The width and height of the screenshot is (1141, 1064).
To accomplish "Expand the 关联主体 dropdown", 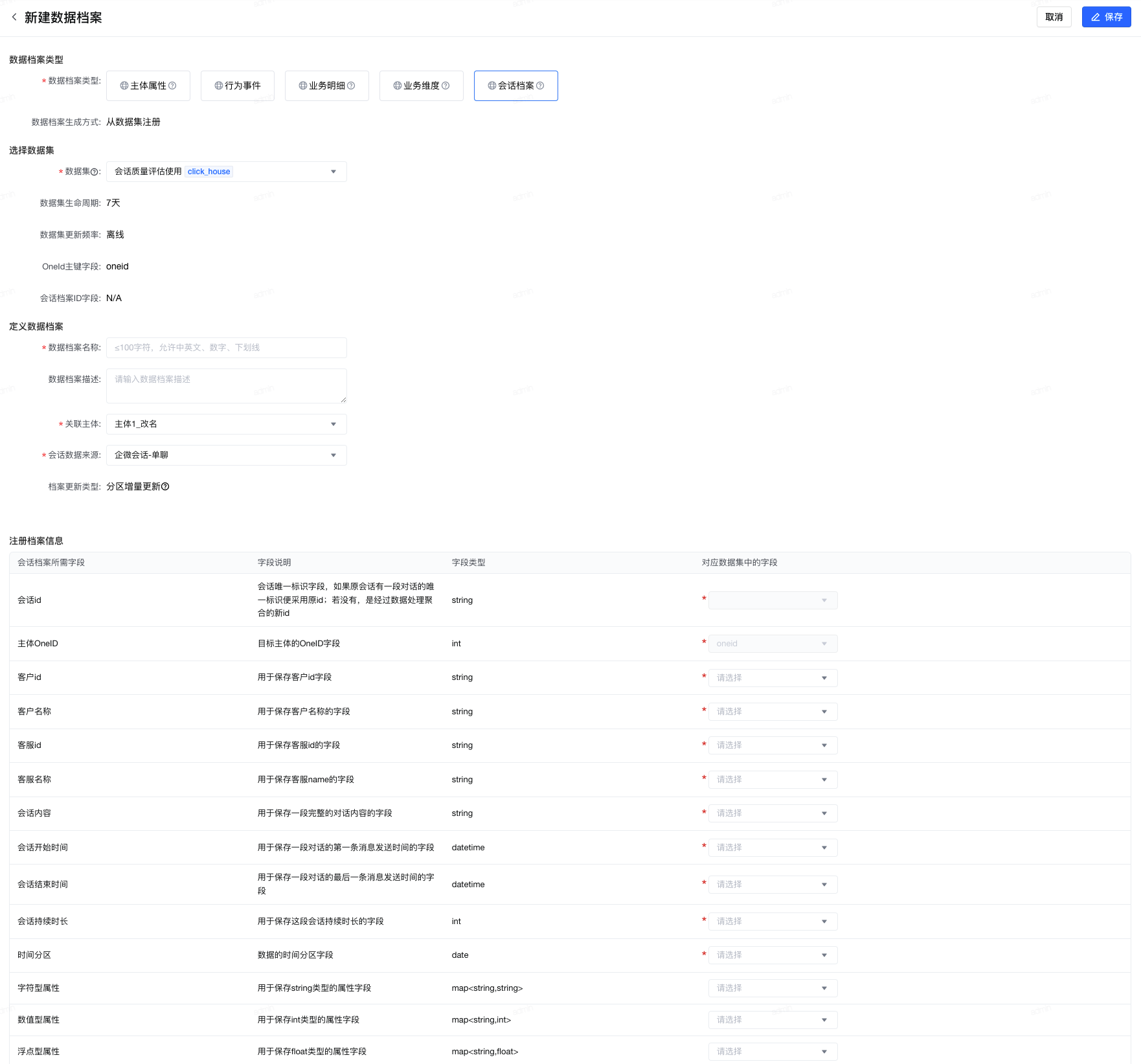I will 226,424.
